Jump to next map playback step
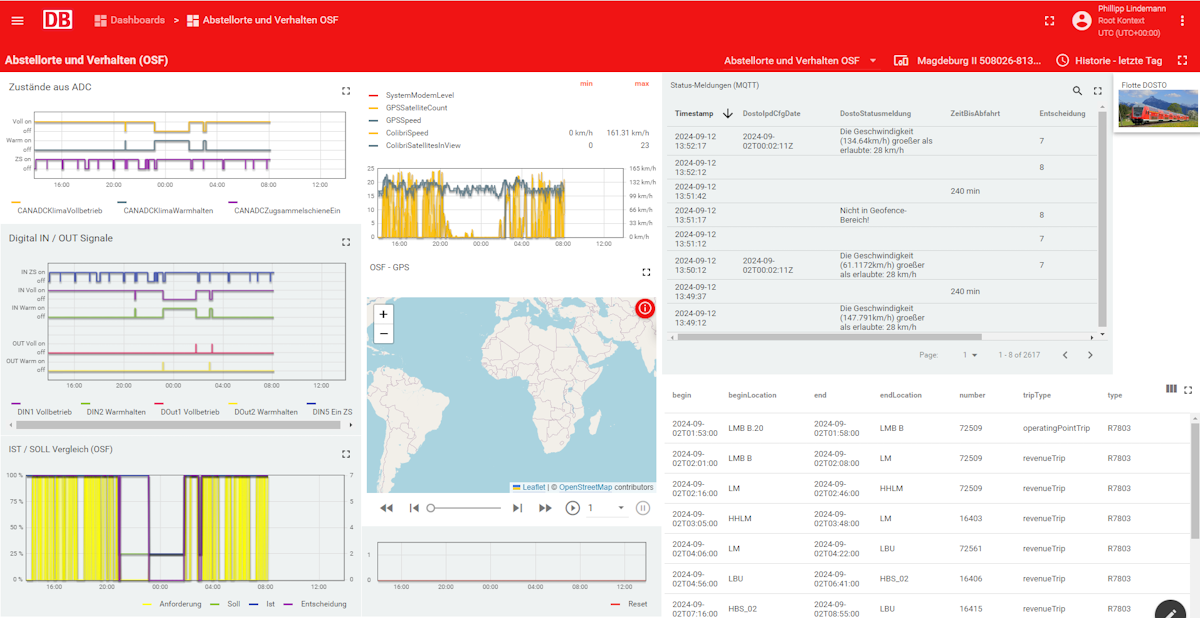The image size is (1200, 618). point(517,508)
